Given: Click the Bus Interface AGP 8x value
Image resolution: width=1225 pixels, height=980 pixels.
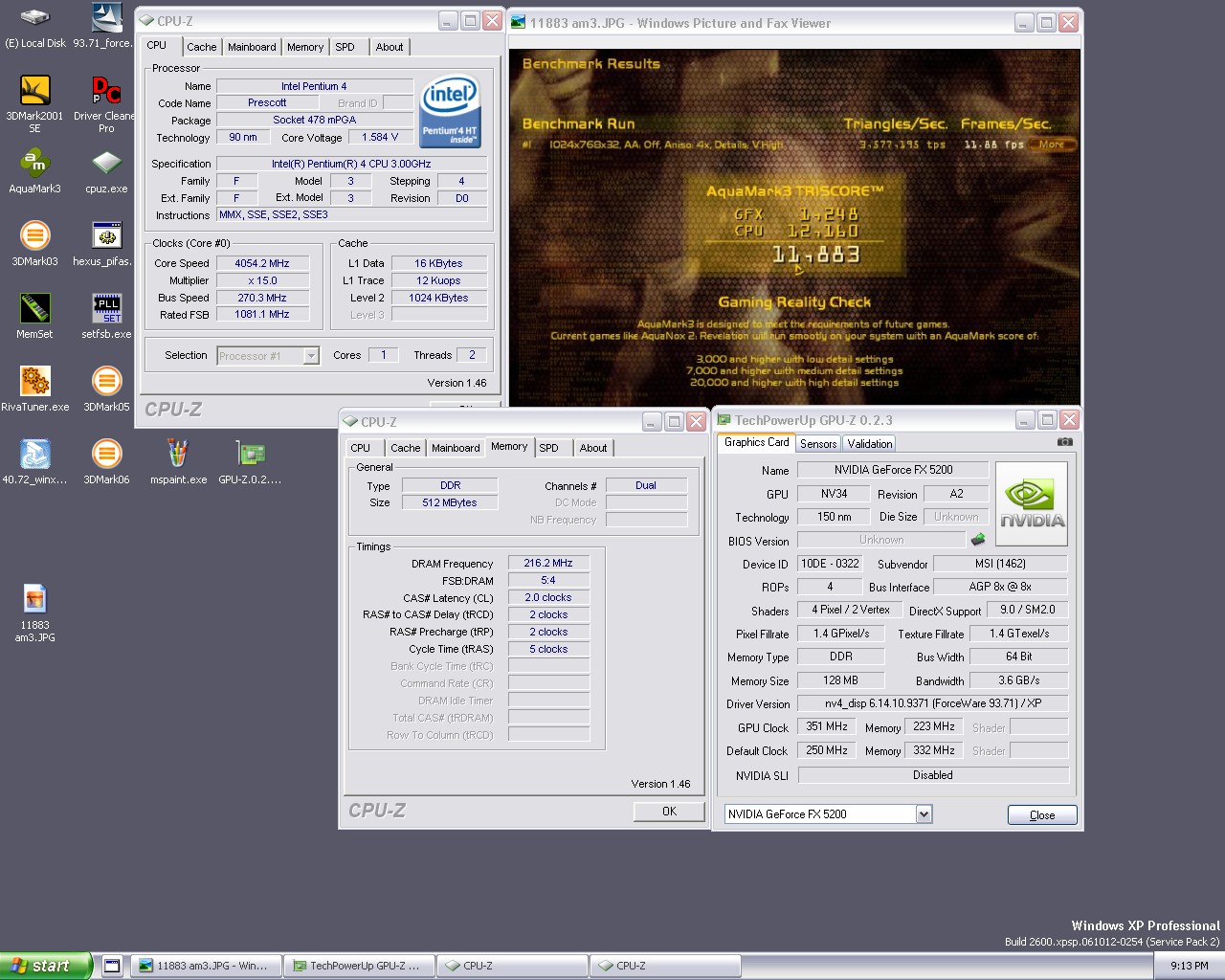Looking at the screenshot, I should (1000, 587).
